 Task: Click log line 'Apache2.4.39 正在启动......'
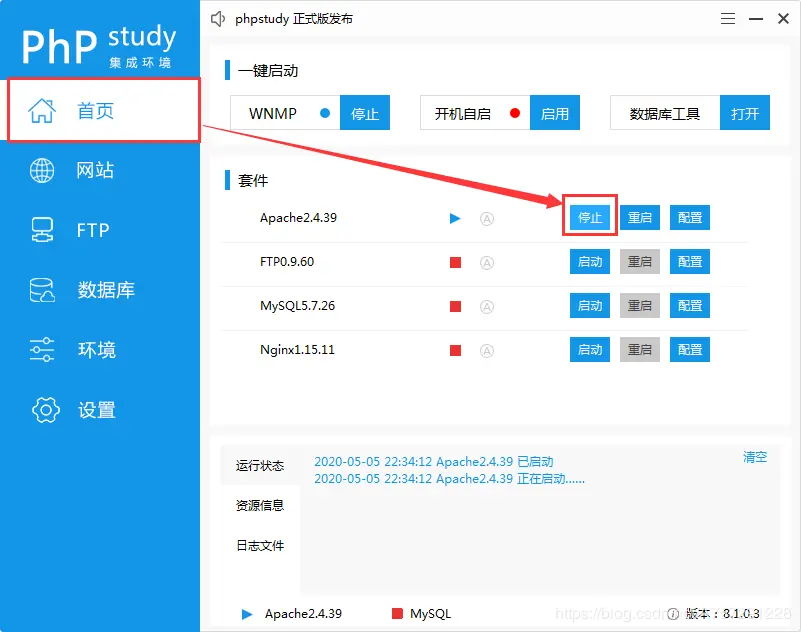tap(450, 479)
